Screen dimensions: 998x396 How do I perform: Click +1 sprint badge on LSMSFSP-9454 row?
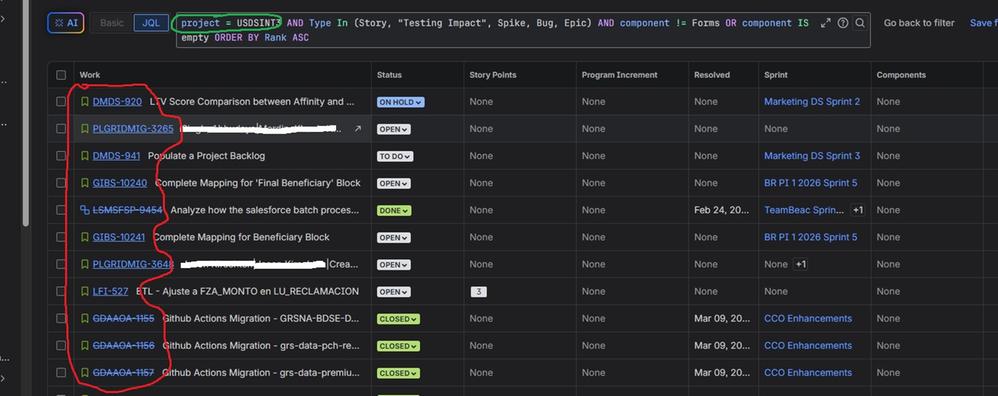click(858, 210)
